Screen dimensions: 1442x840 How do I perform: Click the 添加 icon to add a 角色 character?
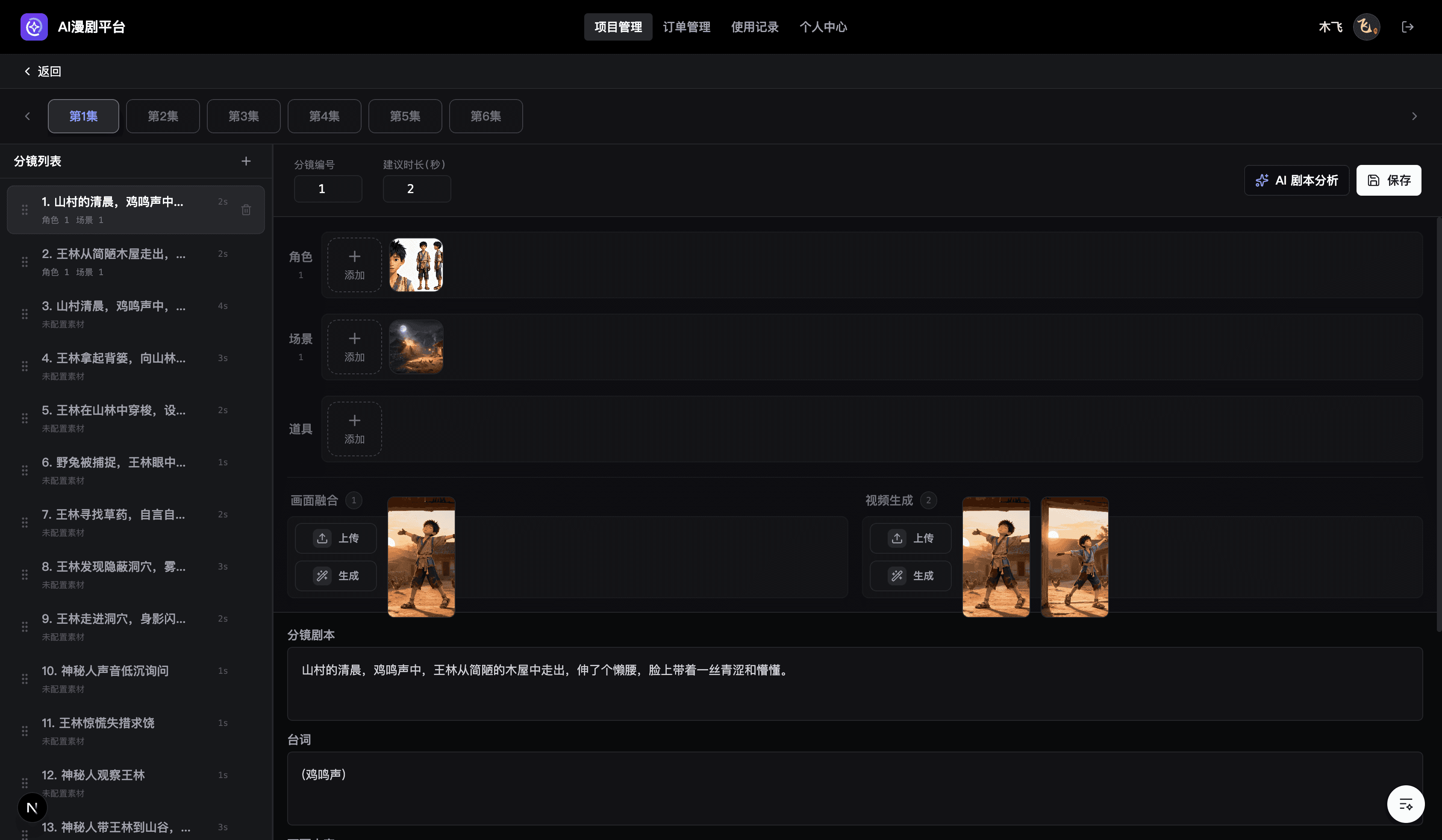[x=353, y=264]
